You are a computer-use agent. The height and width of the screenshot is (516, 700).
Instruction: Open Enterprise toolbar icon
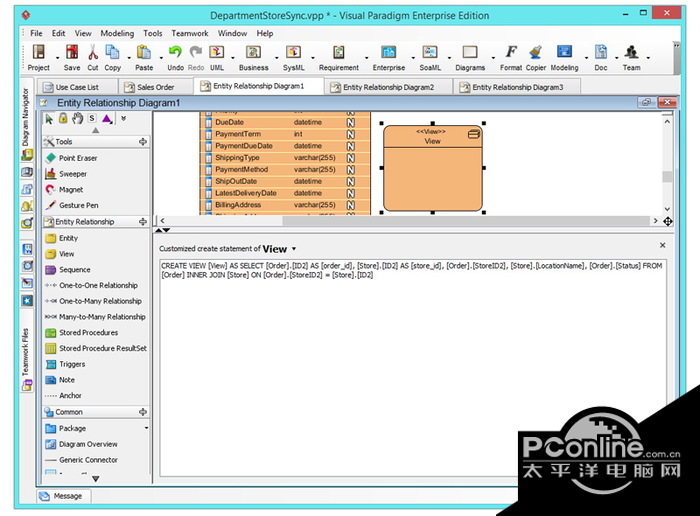click(388, 52)
